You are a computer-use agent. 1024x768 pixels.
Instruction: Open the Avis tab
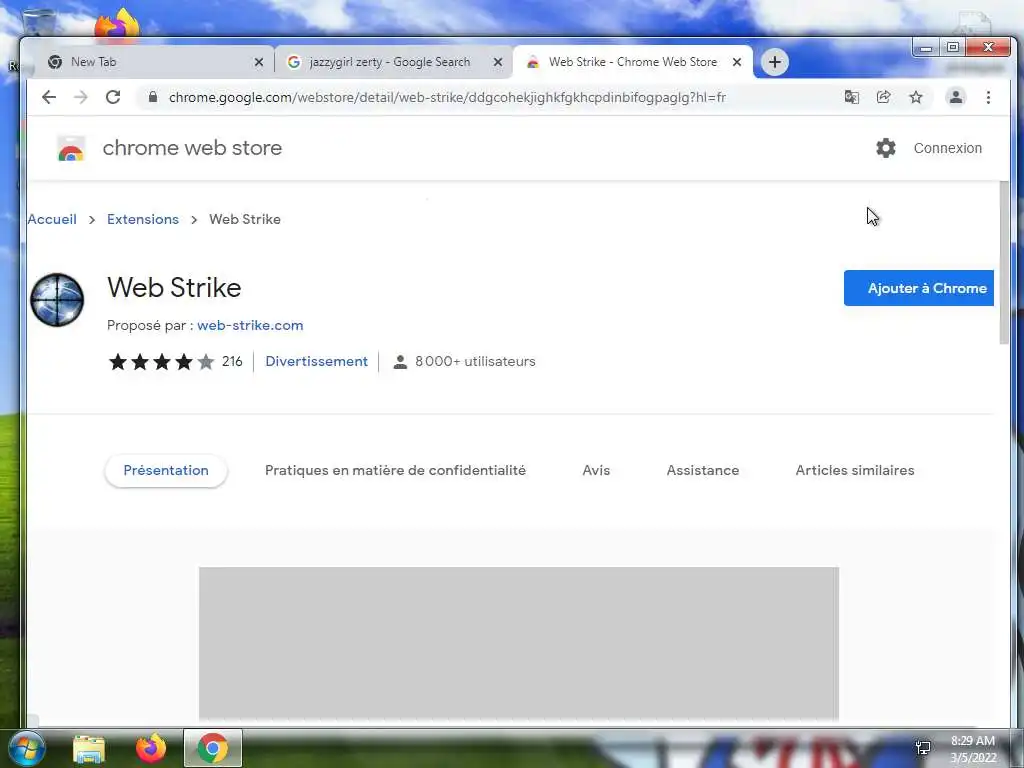(596, 470)
